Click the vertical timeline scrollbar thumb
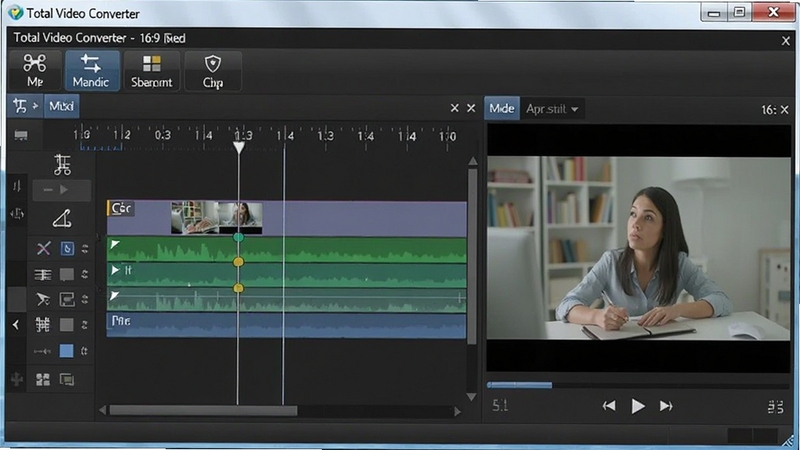800x450 pixels. pos(472,257)
